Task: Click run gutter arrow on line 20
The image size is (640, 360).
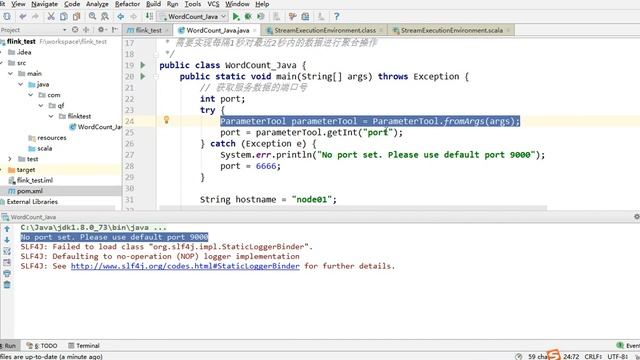Action: tap(143, 76)
